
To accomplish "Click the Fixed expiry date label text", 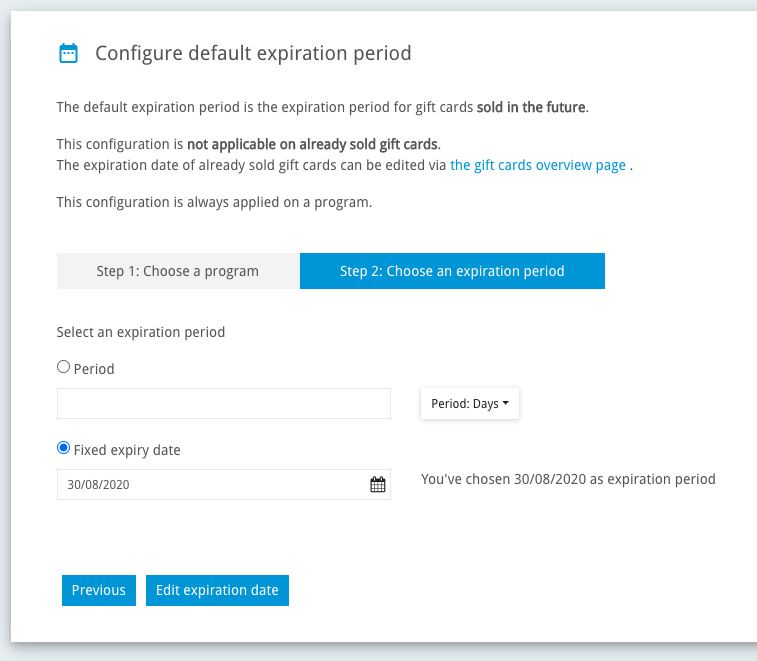I will 127,450.
